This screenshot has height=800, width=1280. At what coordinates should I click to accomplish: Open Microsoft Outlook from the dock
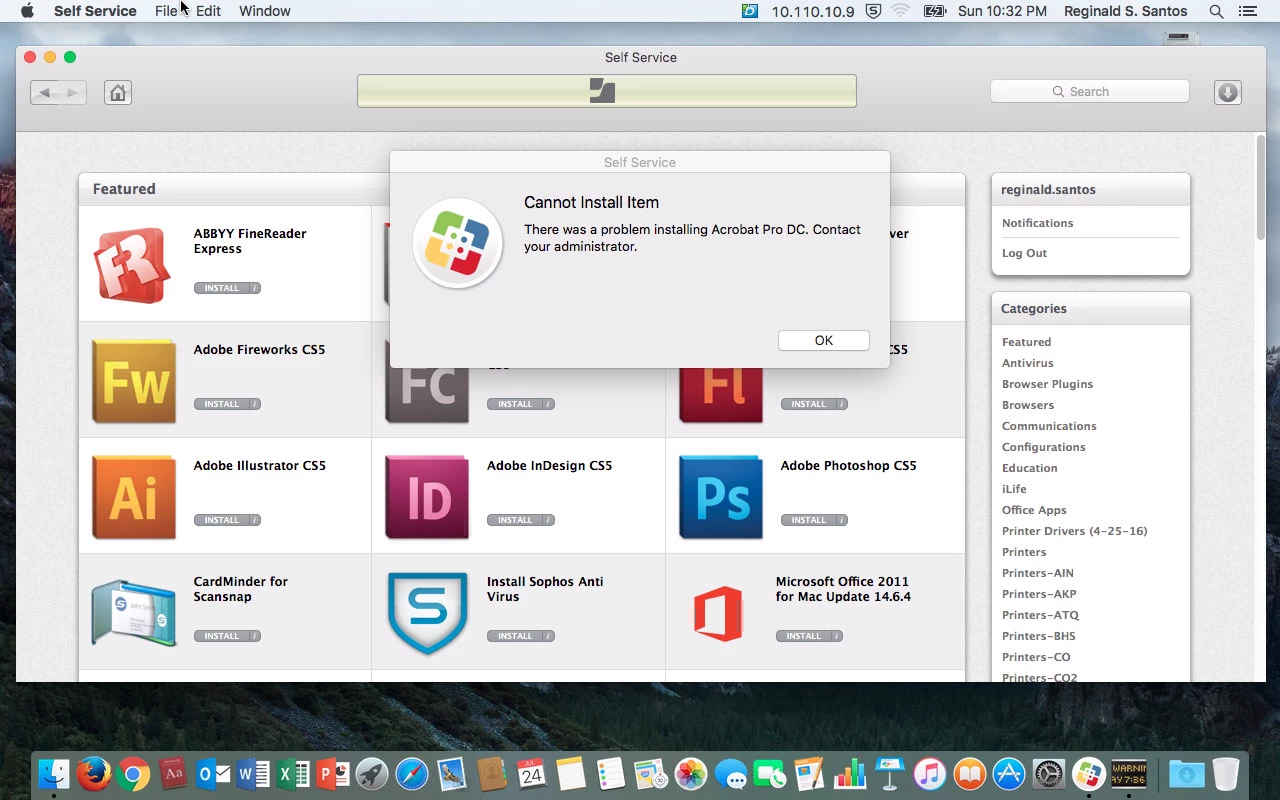point(213,773)
